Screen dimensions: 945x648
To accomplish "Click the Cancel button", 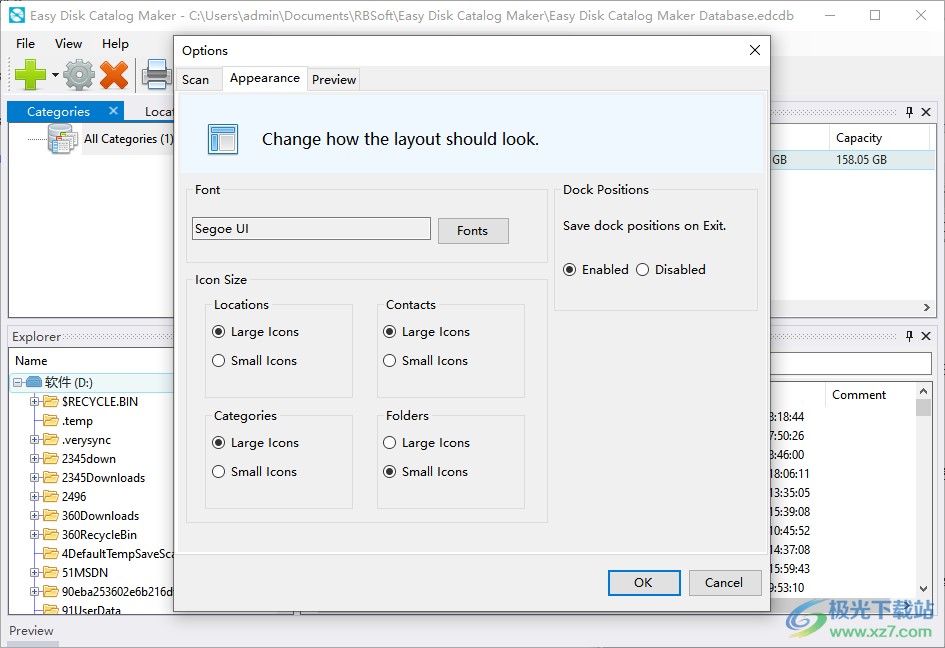I will [x=724, y=582].
